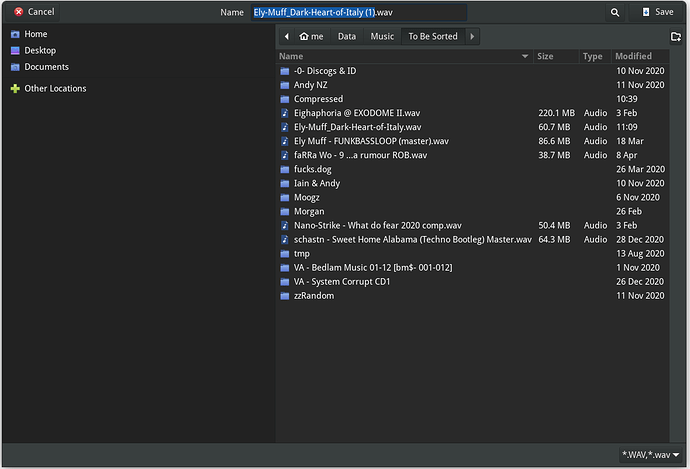This screenshot has height=469, width=690.
Task: Click the VA - System Corrupt CD1 folder icon
Action: coord(285,282)
